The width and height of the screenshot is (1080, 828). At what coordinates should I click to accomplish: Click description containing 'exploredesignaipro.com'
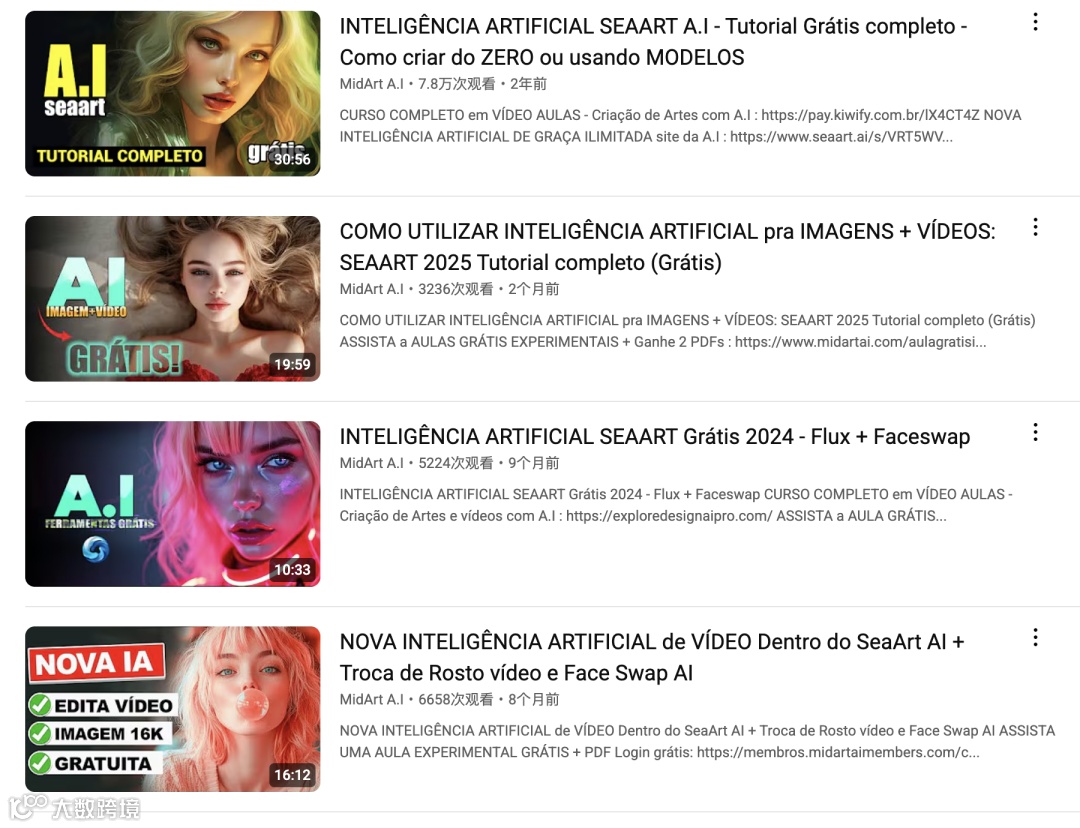point(676,505)
